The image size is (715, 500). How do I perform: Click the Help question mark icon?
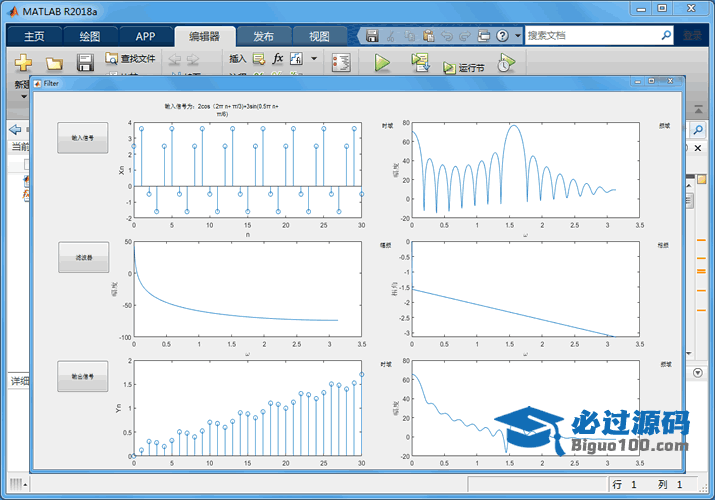[x=503, y=36]
